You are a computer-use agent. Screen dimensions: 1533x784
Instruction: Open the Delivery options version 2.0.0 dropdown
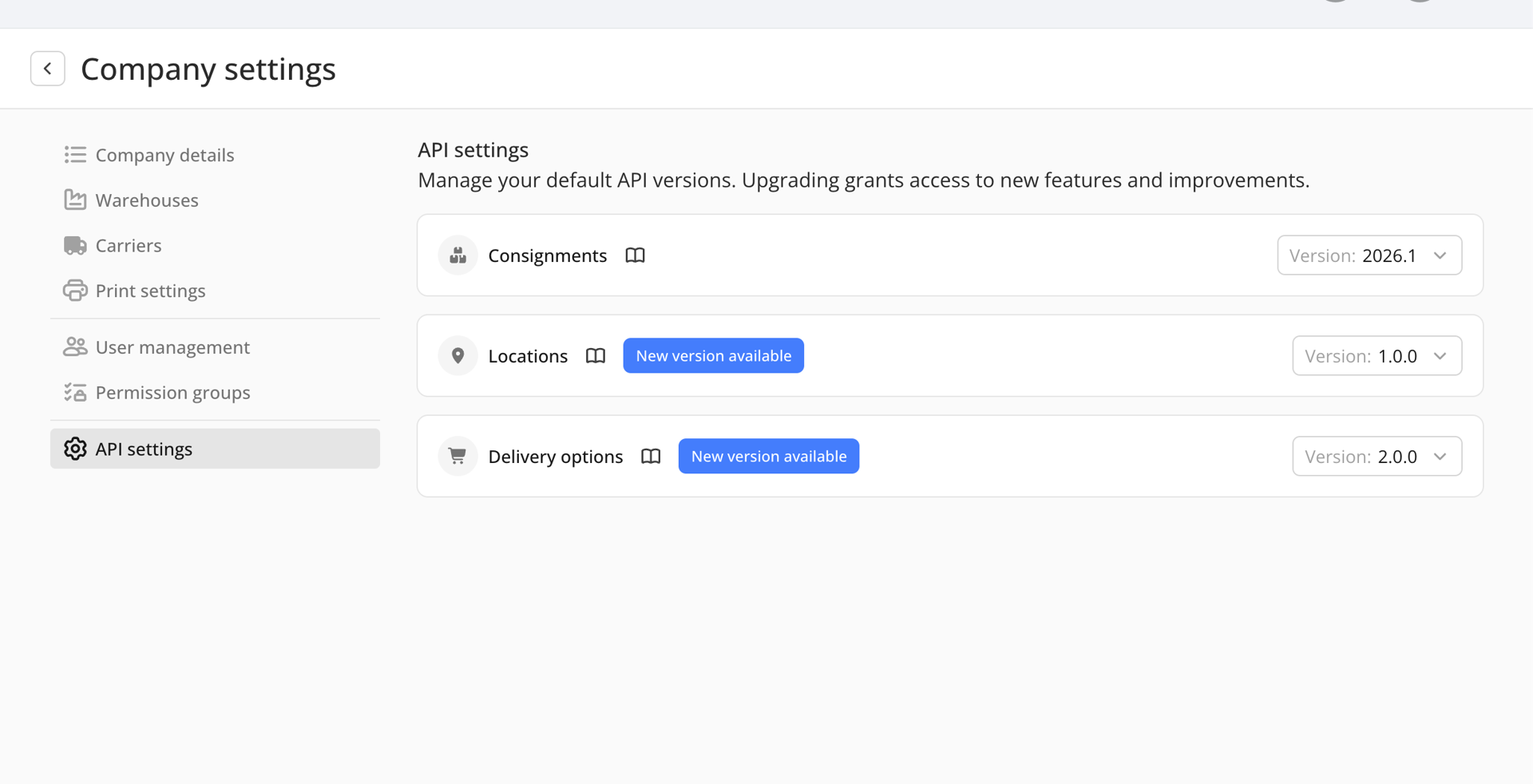(1377, 457)
